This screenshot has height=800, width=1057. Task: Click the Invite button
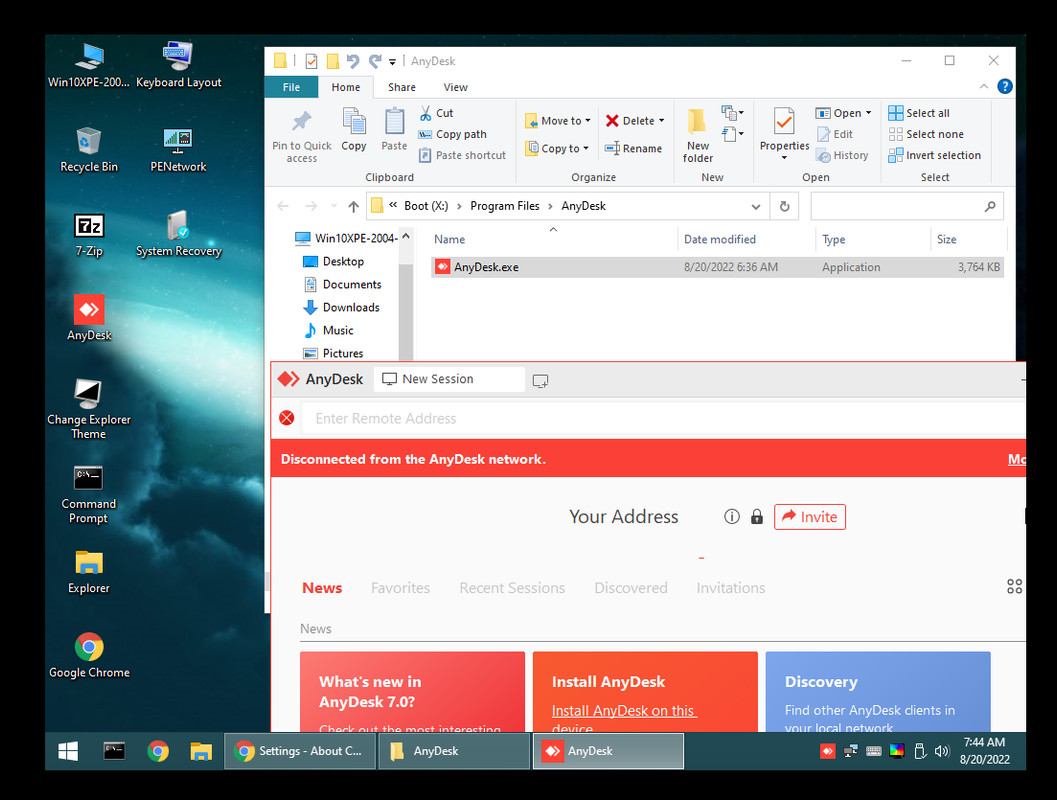click(x=810, y=517)
